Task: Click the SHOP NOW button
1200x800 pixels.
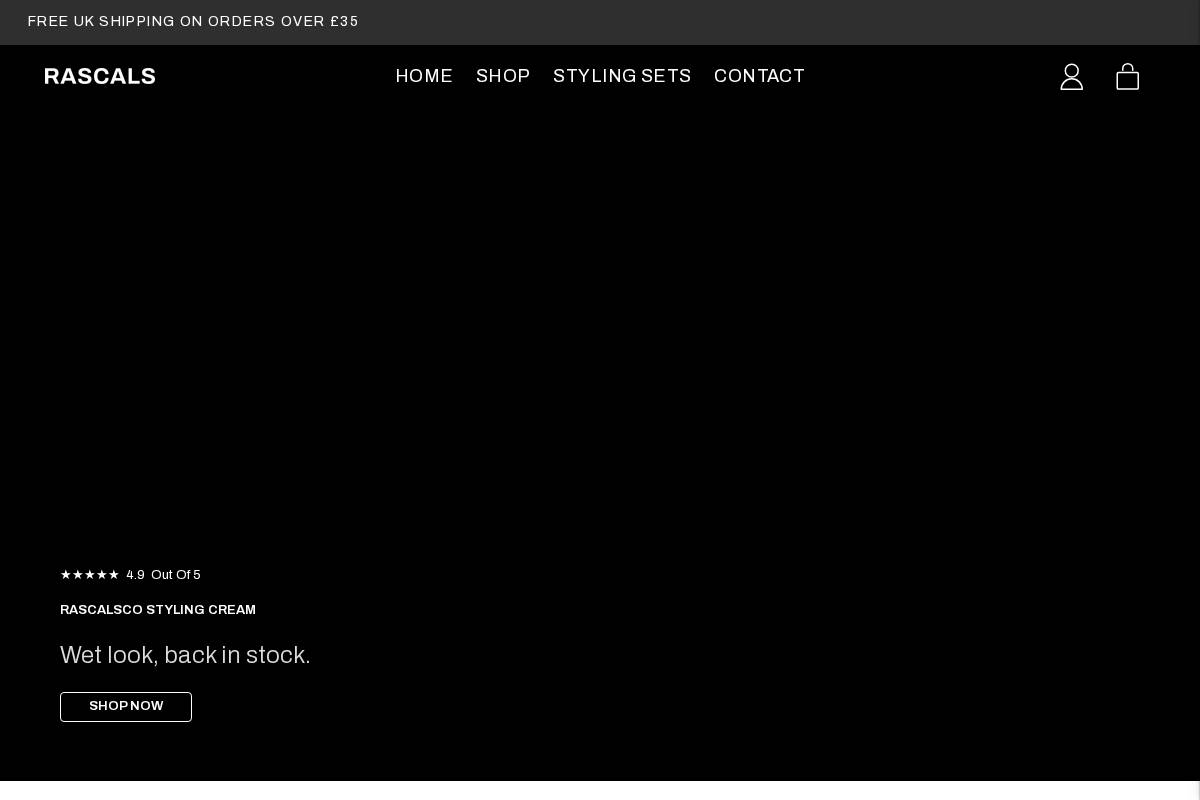Action: pyautogui.click(x=126, y=707)
